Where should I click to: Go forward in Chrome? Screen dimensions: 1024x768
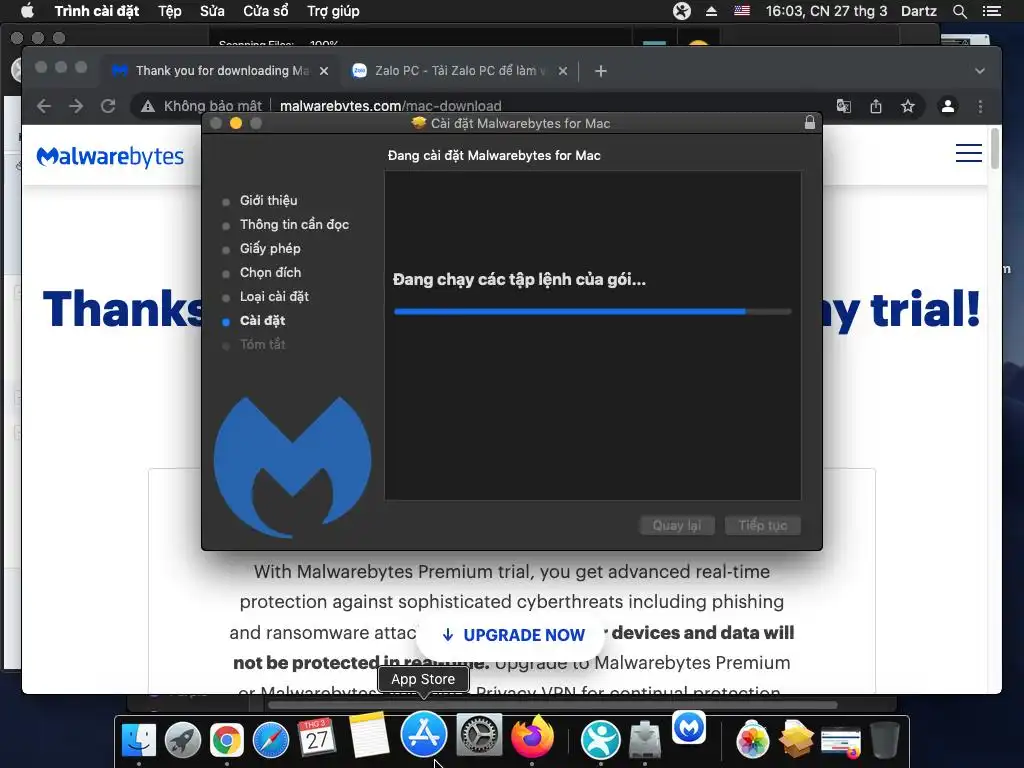[76, 106]
